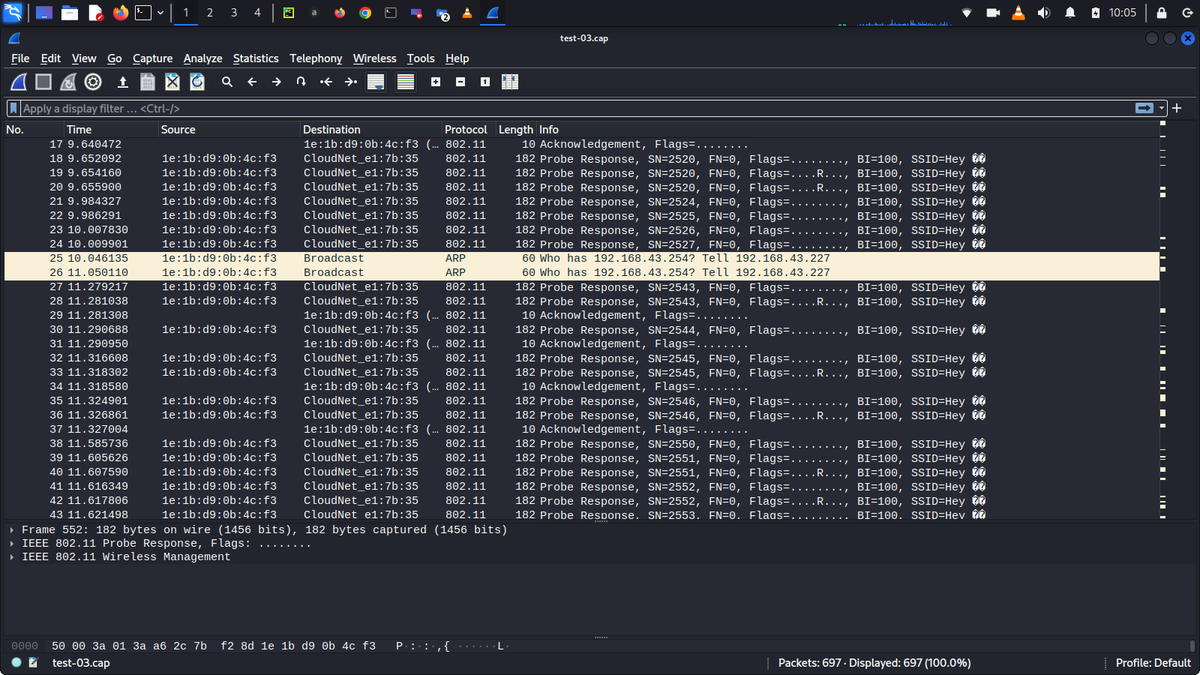The height and width of the screenshot is (675, 1200).
Task: Launch Firefox from the panel
Action: (121, 13)
